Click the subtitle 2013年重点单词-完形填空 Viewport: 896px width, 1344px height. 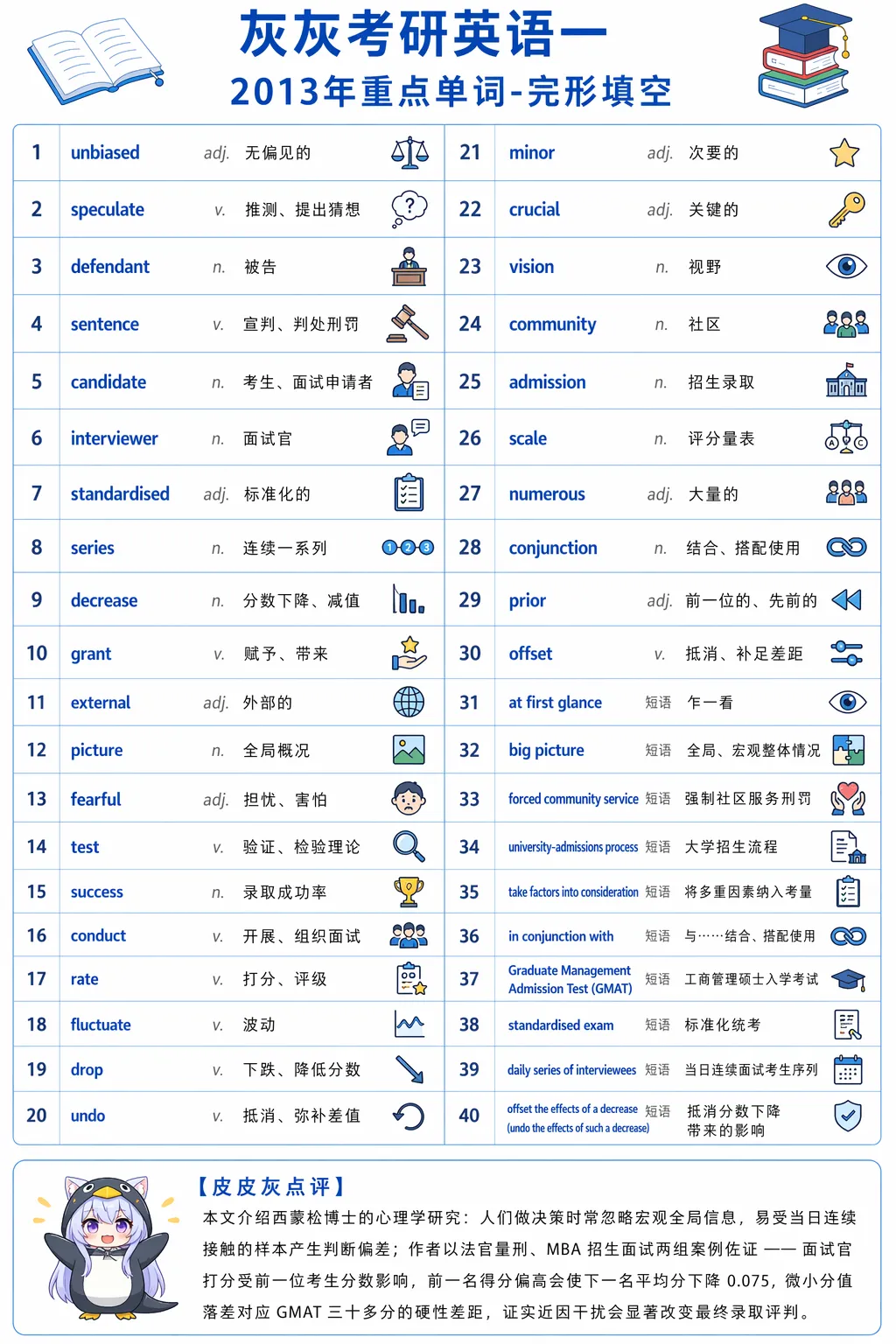(451, 91)
